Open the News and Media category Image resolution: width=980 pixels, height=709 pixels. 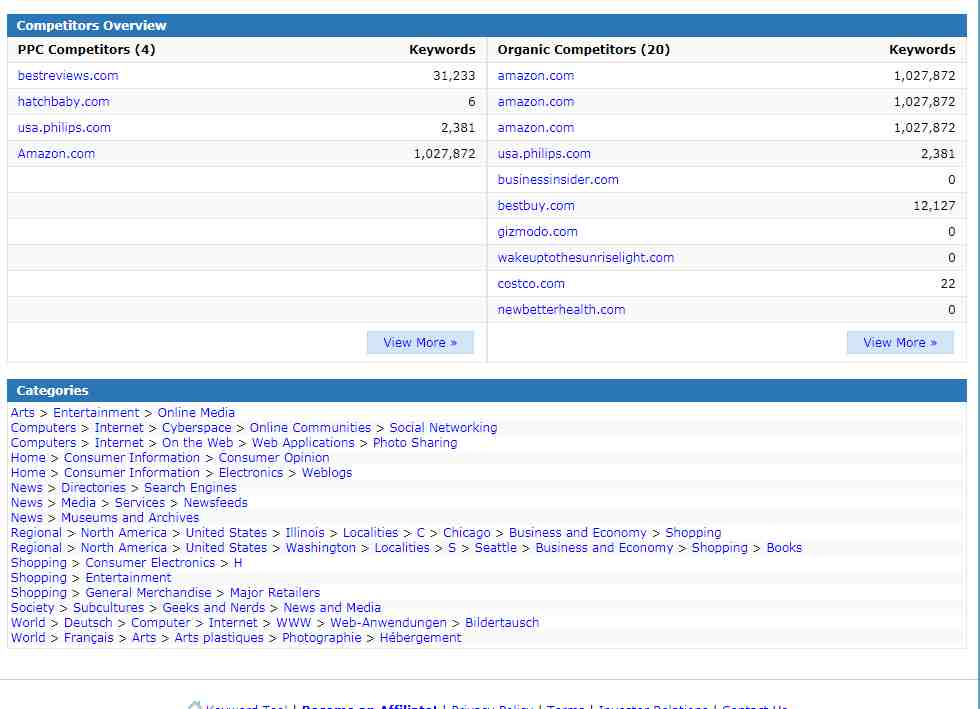pyautogui.click(x=332, y=608)
